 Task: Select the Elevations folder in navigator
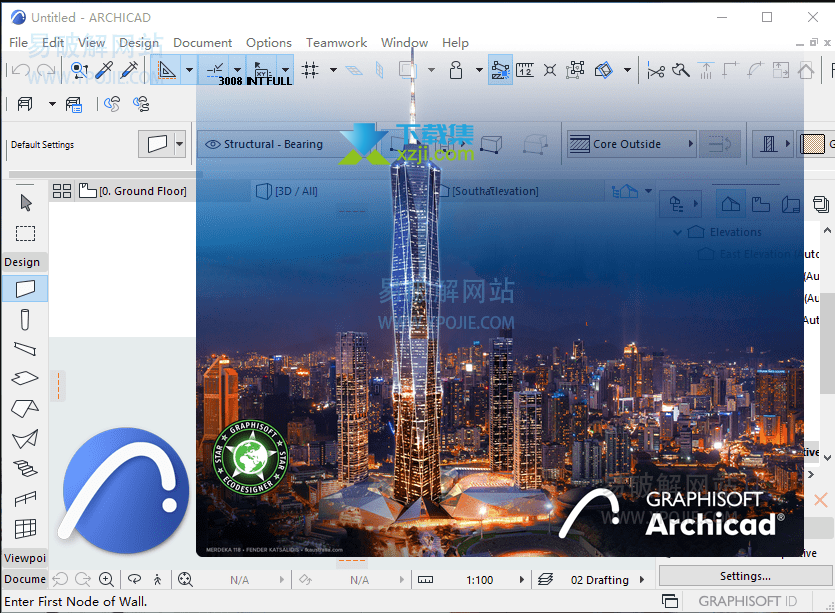point(735,232)
